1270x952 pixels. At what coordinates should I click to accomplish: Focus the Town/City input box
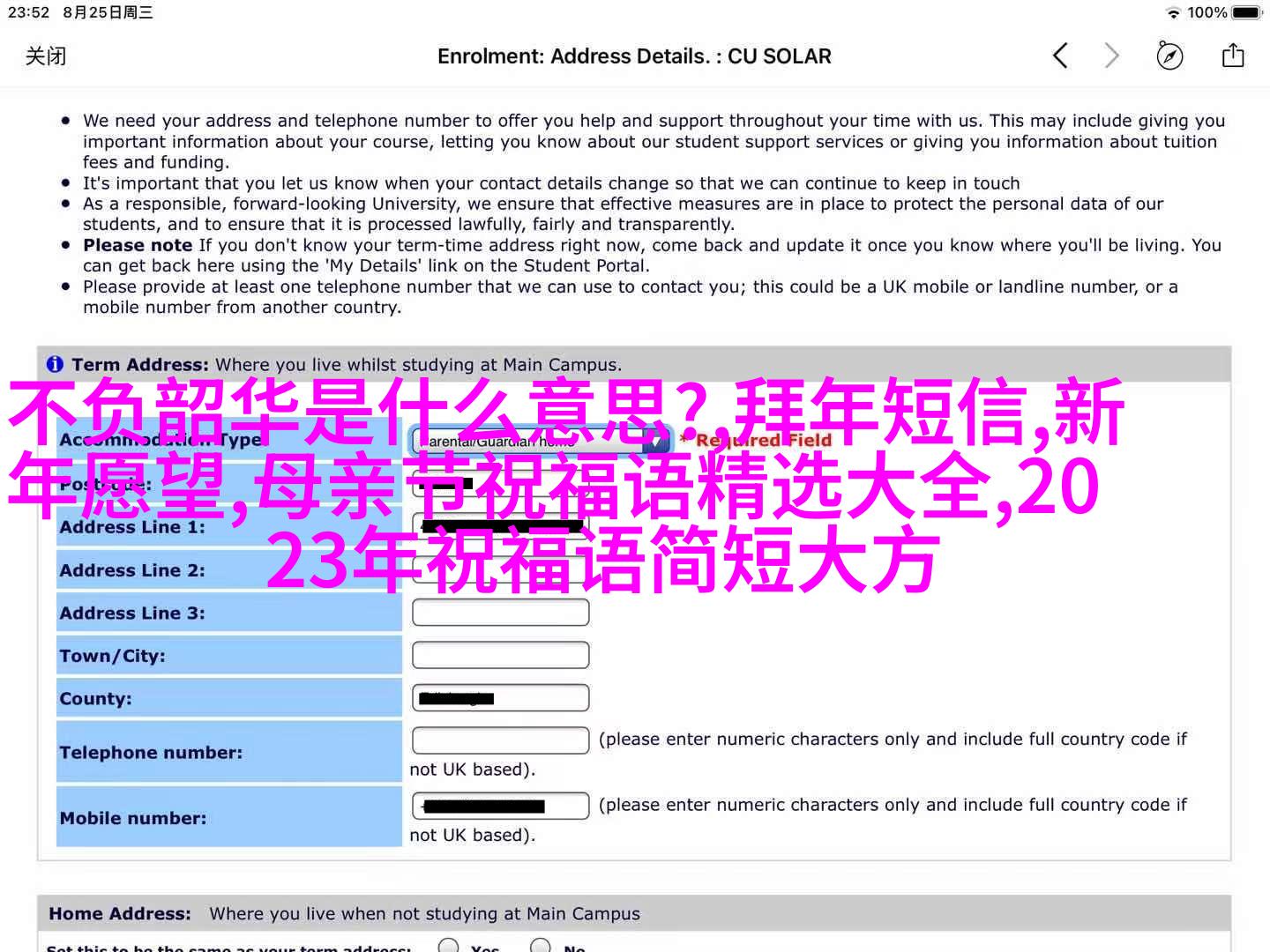[x=500, y=655]
